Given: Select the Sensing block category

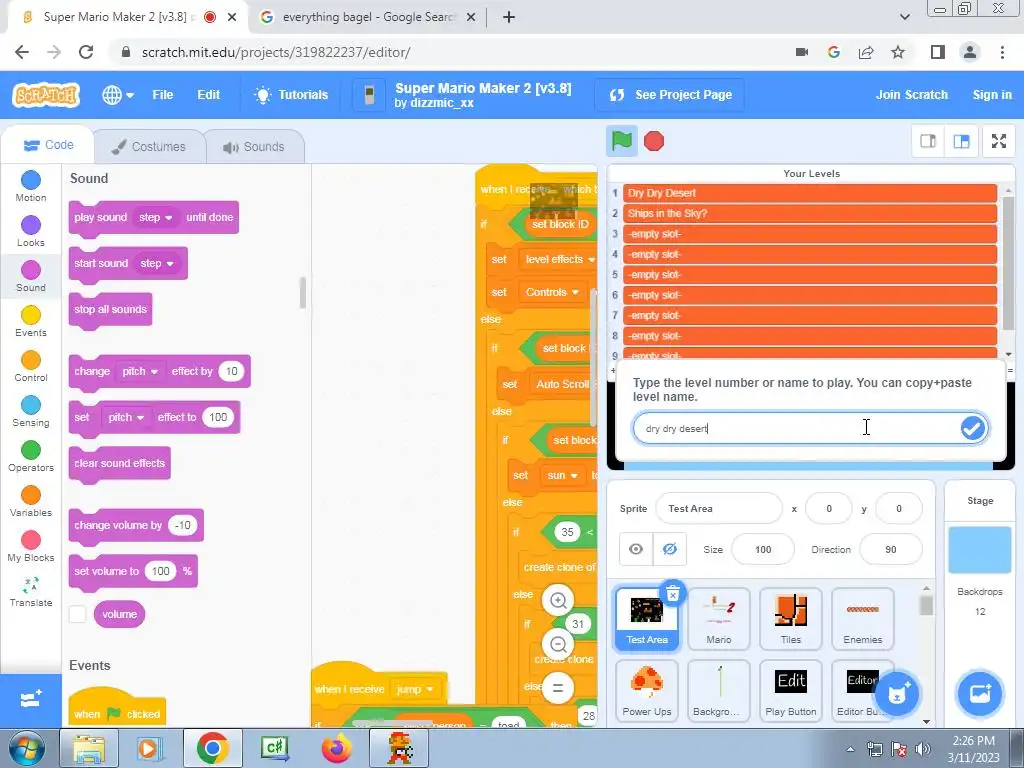Looking at the screenshot, I should coord(31,411).
